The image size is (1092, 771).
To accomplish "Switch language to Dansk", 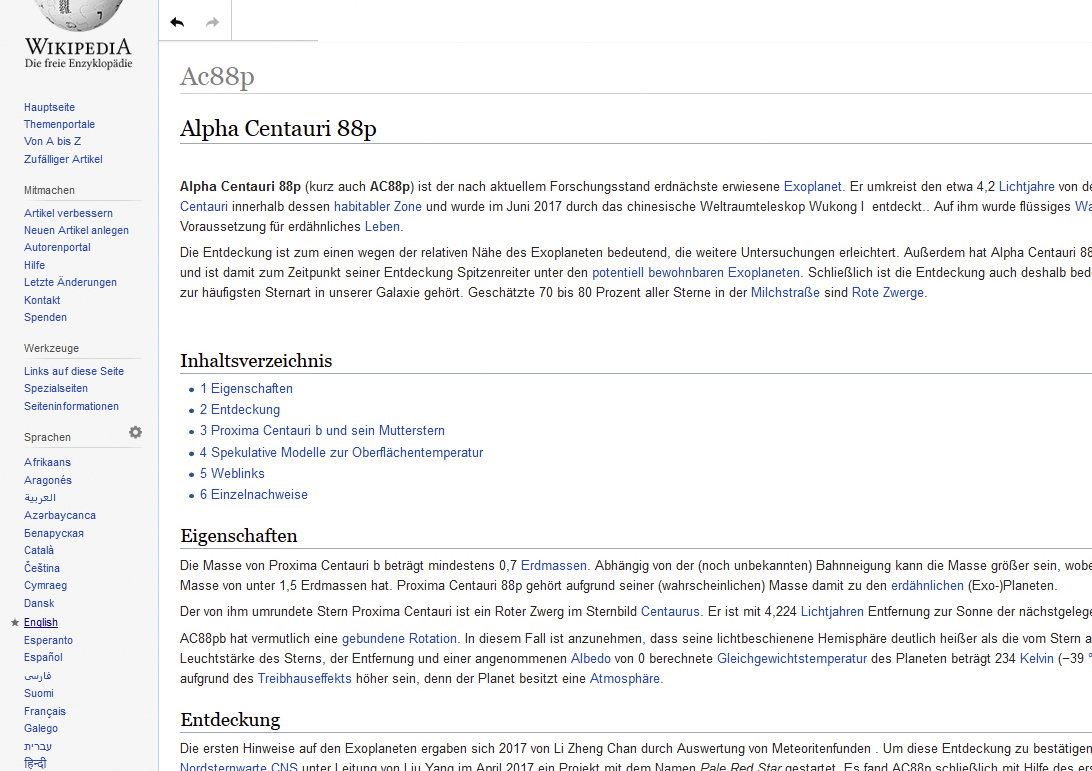I will (38, 603).
